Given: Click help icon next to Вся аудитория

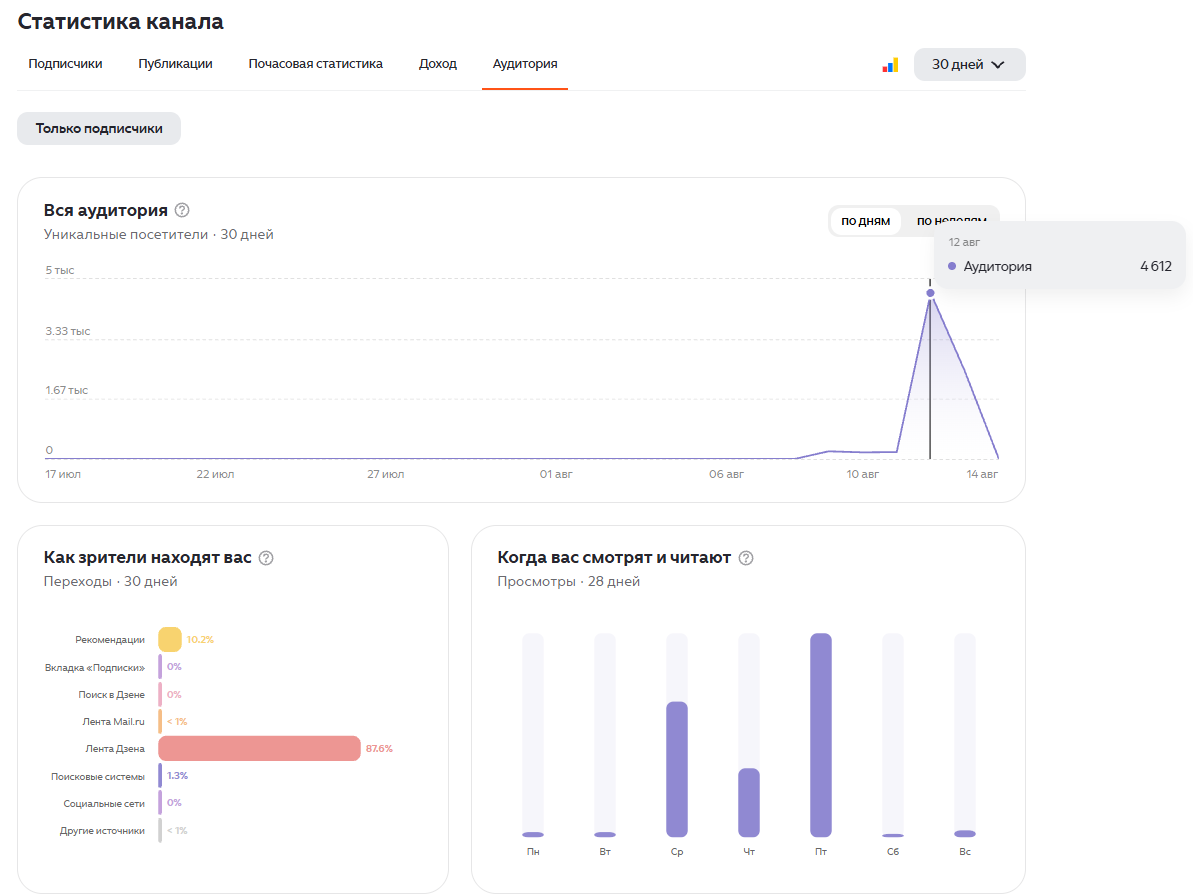Looking at the screenshot, I should point(182,210).
